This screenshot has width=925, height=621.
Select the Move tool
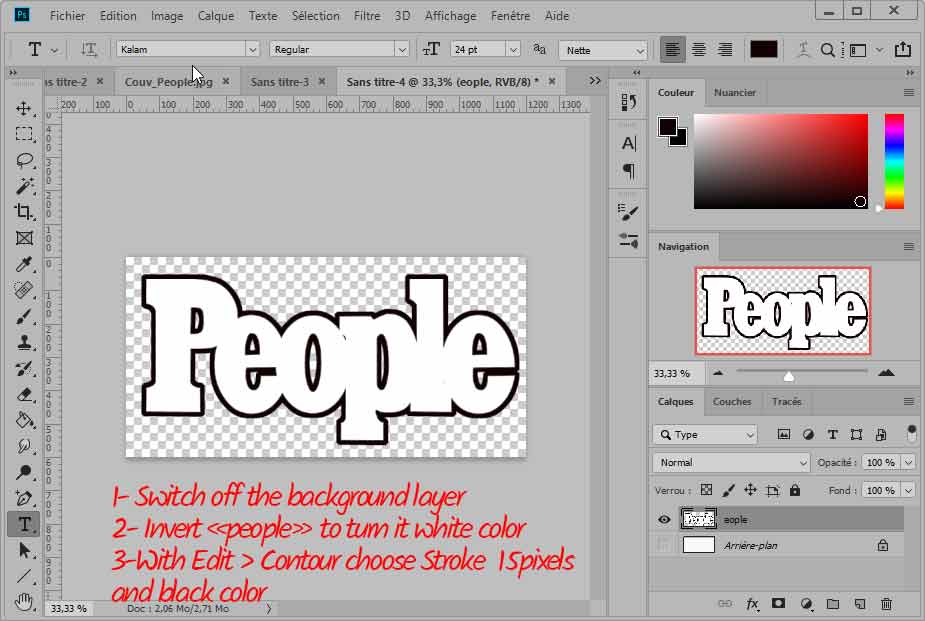click(x=24, y=109)
